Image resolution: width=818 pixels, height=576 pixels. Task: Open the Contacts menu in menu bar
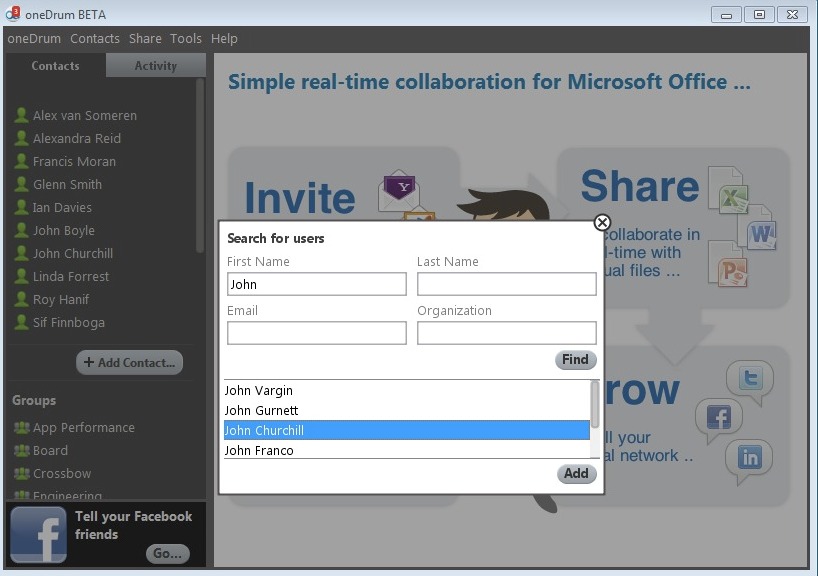point(95,39)
